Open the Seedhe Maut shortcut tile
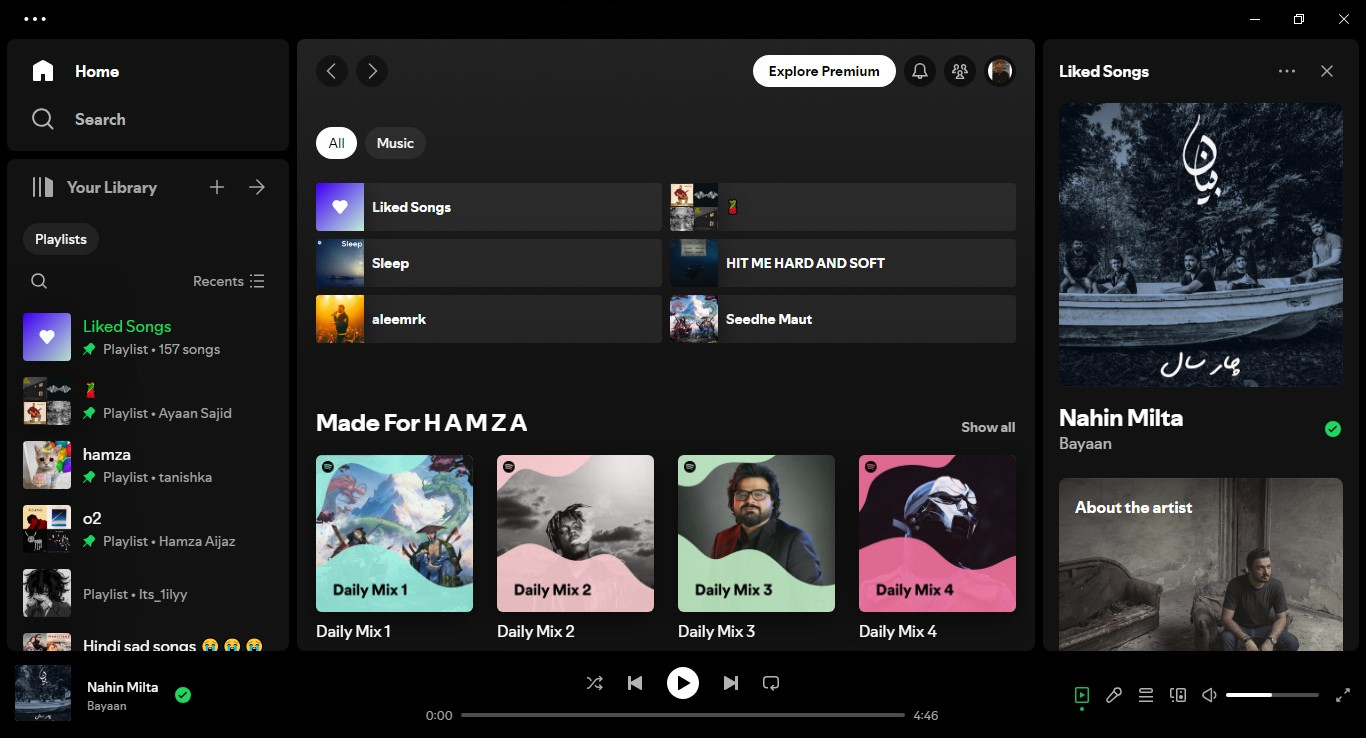The image size is (1366, 738). click(843, 319)
